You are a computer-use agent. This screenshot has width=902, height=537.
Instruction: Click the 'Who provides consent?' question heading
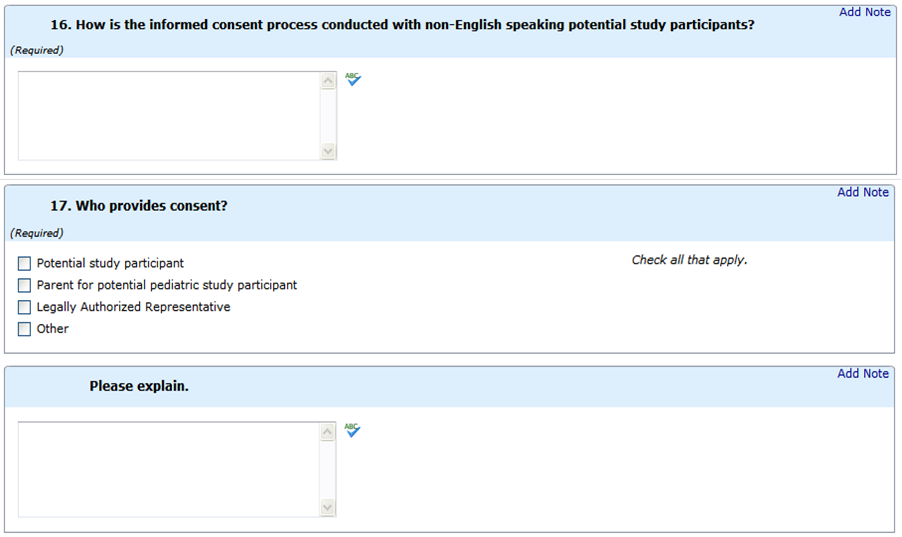[139, 206]
